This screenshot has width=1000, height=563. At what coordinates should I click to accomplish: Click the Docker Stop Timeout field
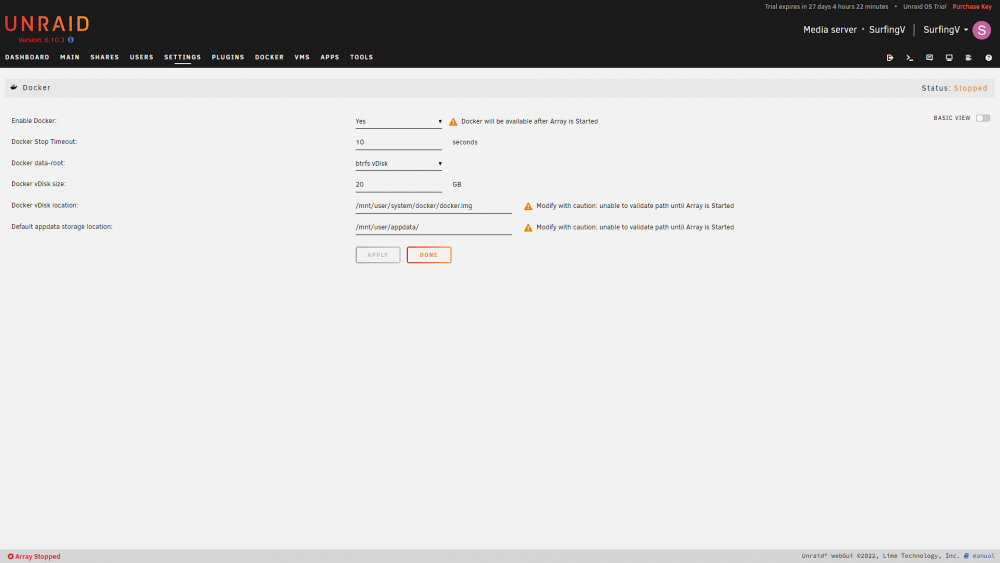point(399,142)
